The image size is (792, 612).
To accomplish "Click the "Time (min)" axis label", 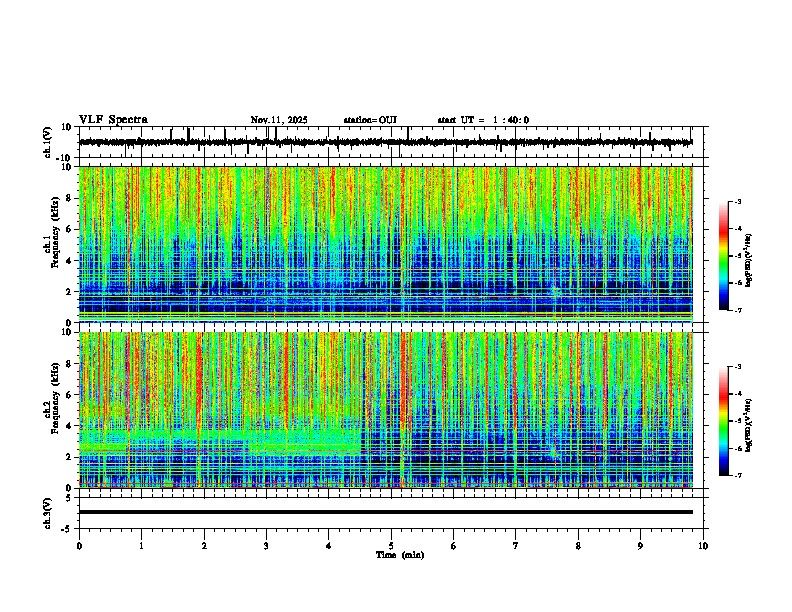I will (400, 555).
